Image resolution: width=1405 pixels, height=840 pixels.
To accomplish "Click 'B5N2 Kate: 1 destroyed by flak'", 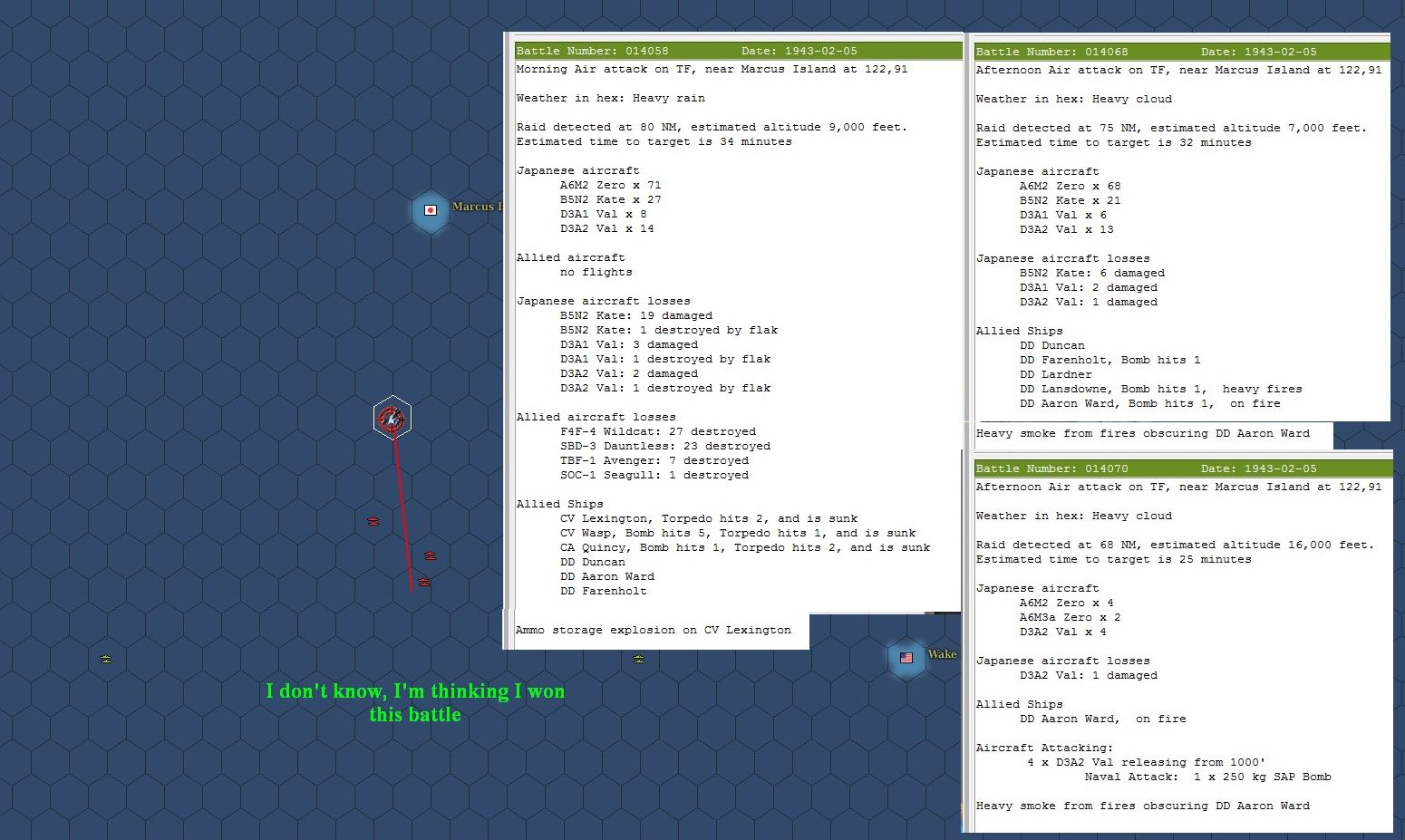I will pos(668,330).
